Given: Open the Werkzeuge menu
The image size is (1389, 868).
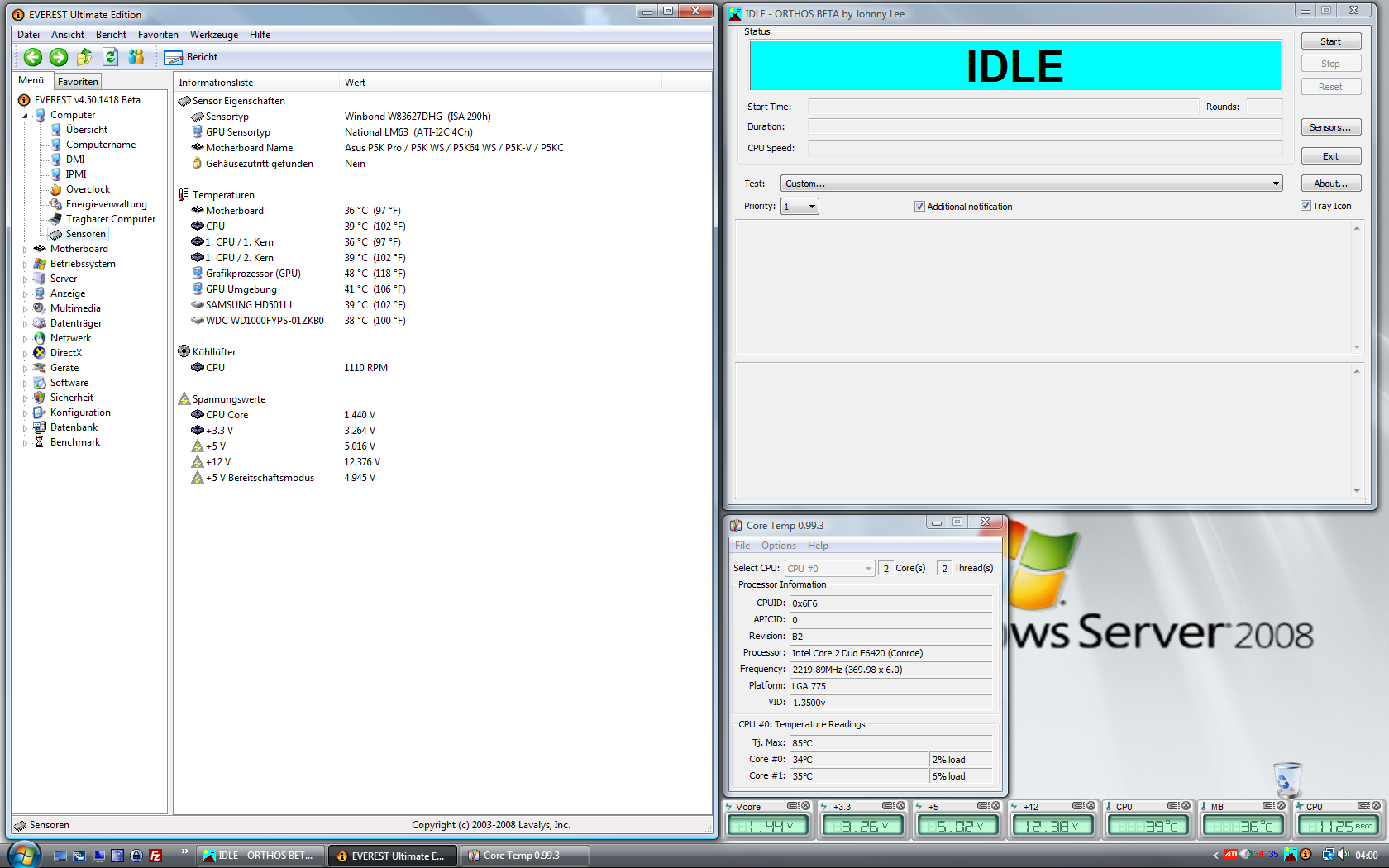Looking at the screenshot, I should 214,35.
